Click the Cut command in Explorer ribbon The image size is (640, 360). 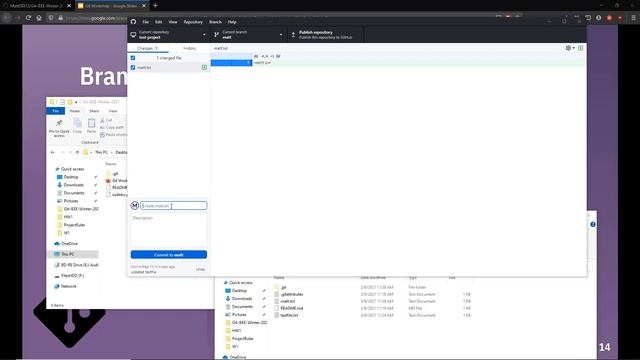pos(106,120)
